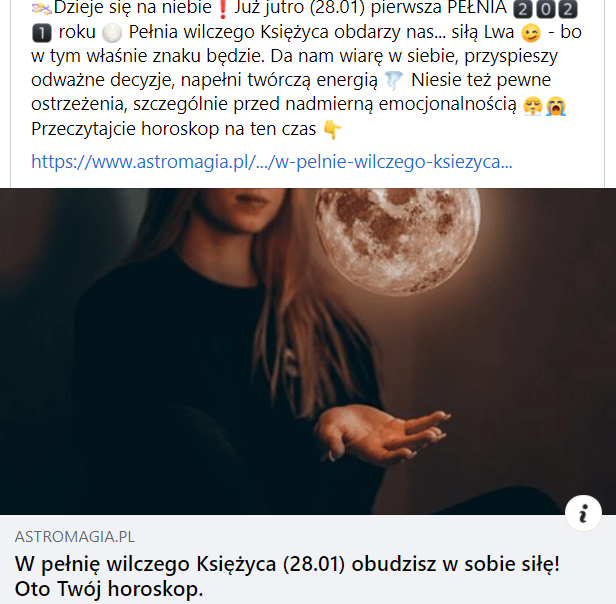Viewport: 616px width, 604px height.
Task: Click the huffing face emoji
Action: [x=533, y=106]
